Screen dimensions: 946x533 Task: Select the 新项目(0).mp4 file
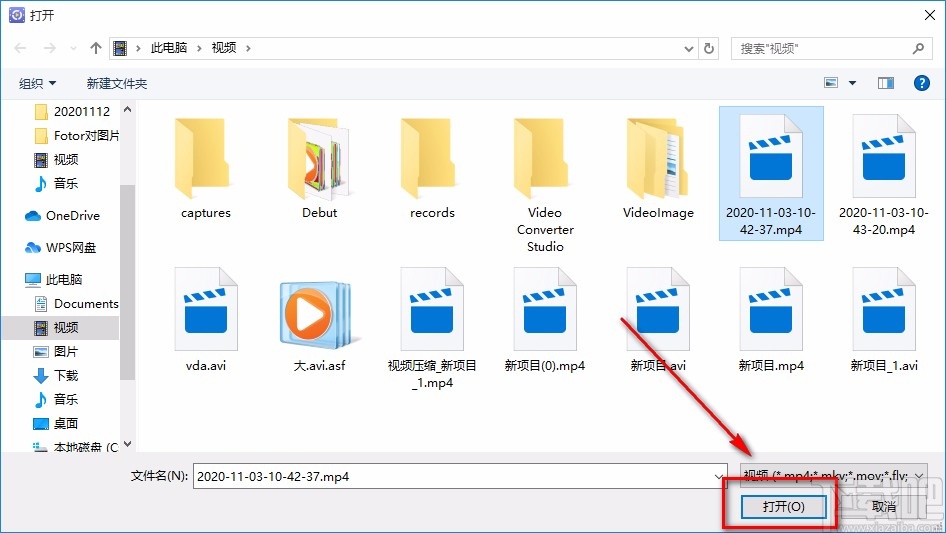(x=545, y=320)
